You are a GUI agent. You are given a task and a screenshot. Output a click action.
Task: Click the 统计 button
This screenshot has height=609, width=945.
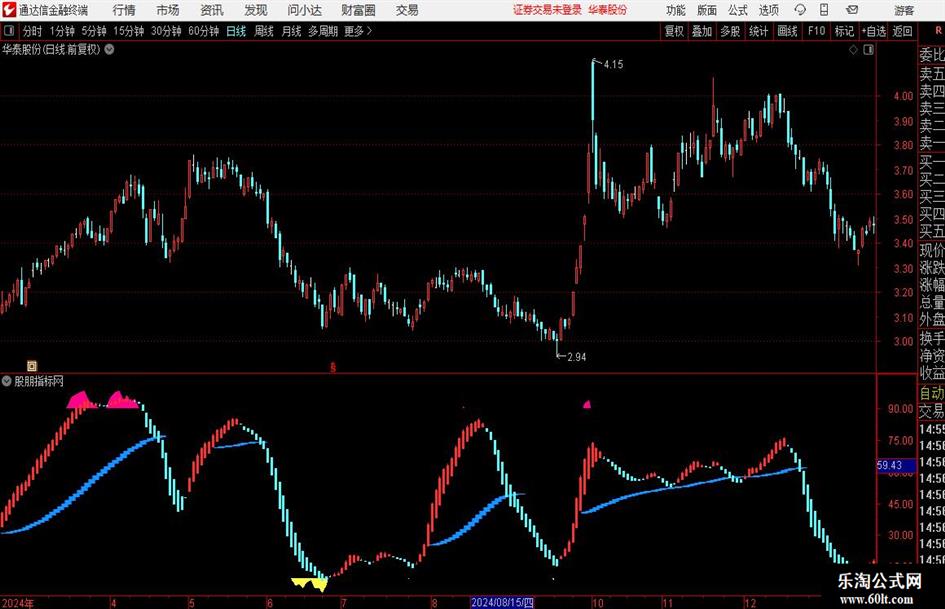tap(758, 31)
